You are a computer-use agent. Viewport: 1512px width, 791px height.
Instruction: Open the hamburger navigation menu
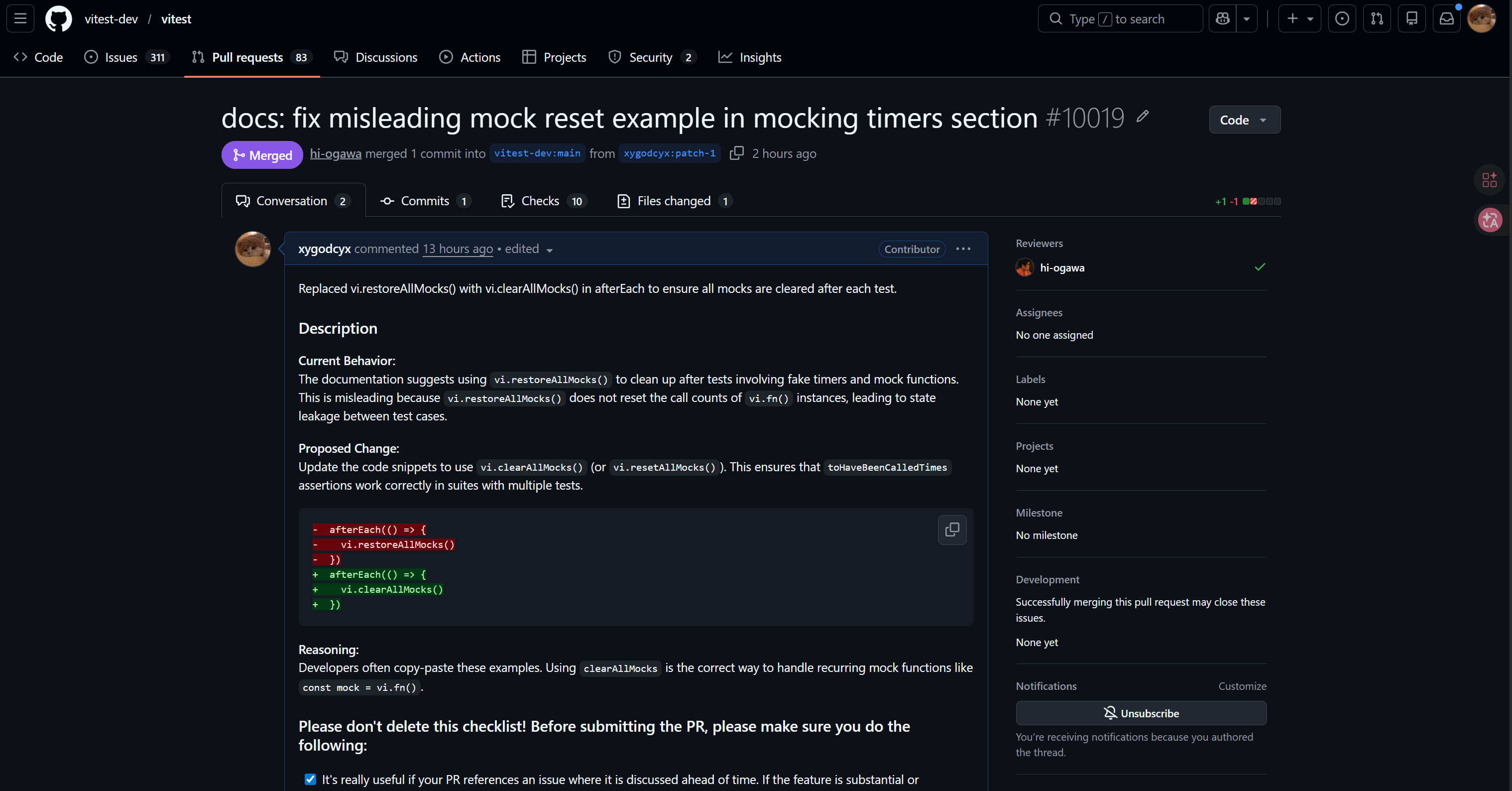click(x=20, y=19)
